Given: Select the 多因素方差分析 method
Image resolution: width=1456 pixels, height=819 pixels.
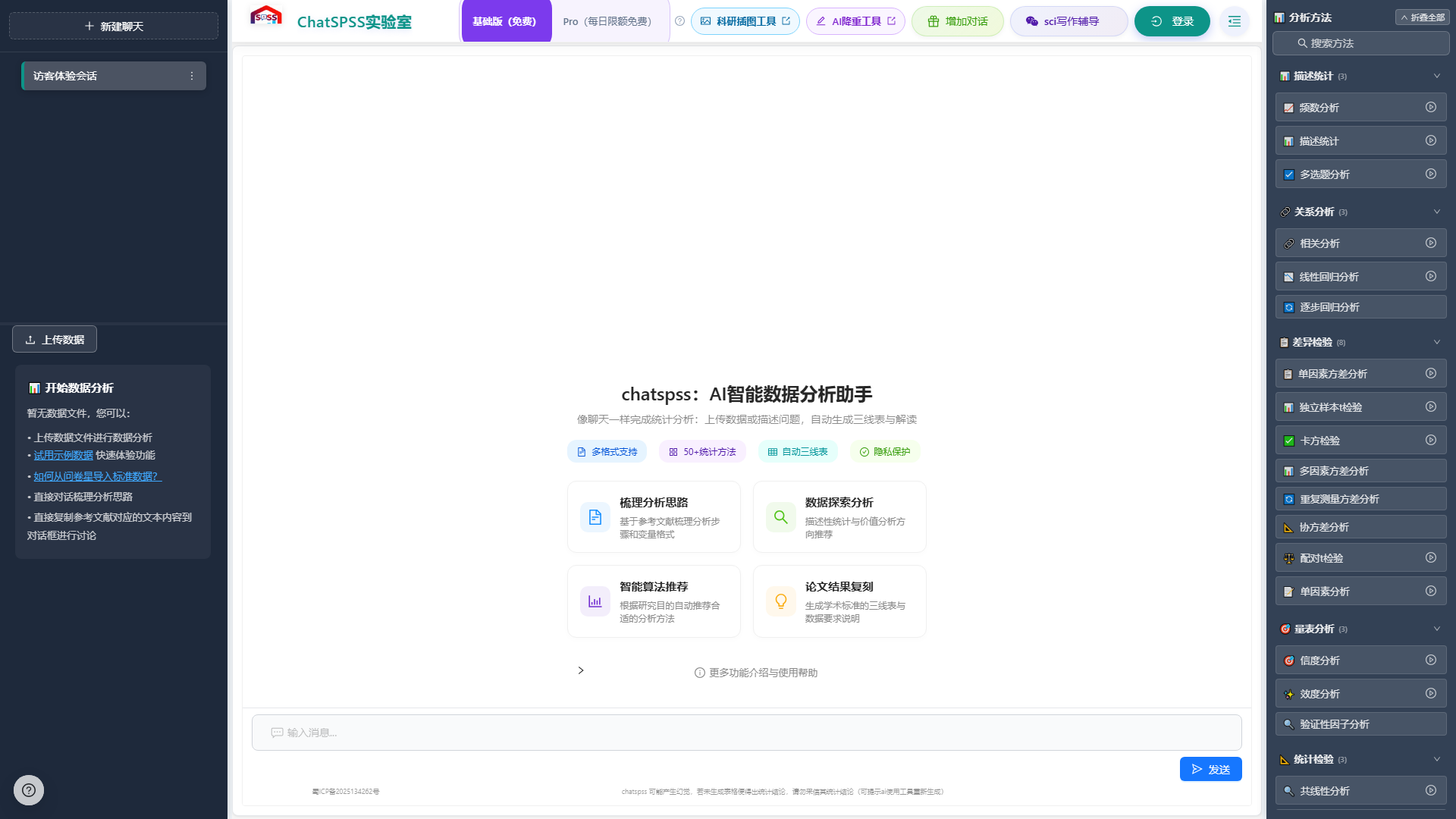Looking at the screenshot, I should point(1360,471).
